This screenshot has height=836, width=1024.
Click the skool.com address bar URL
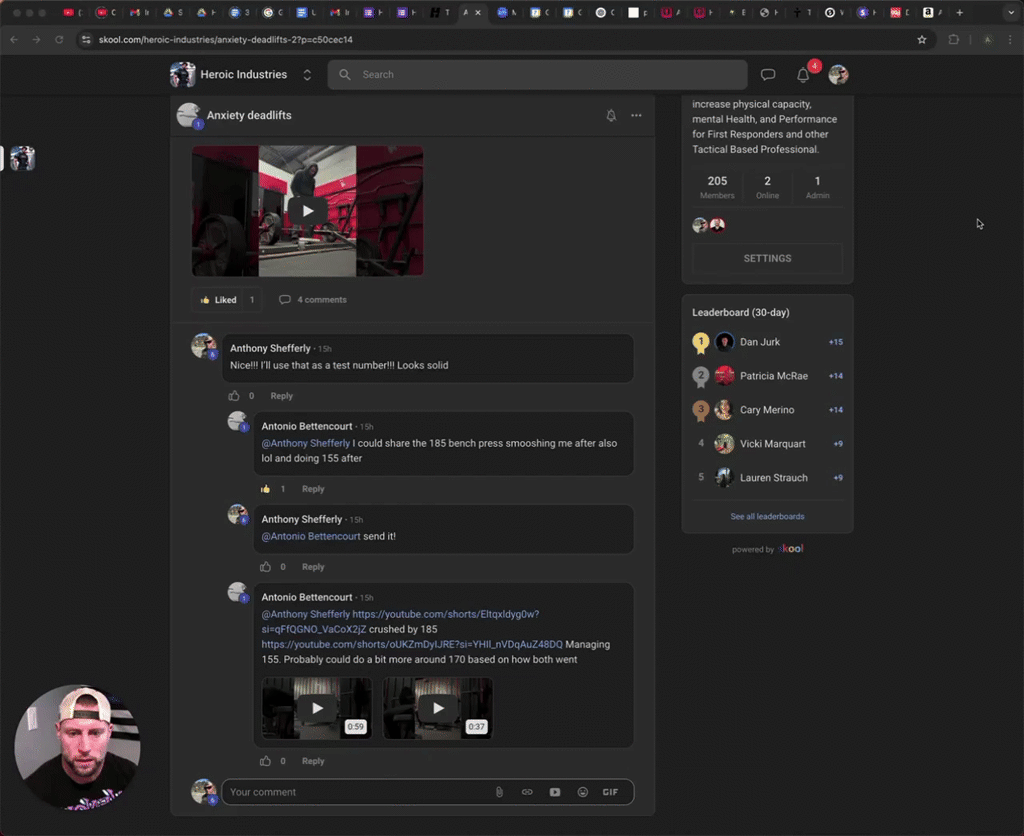(225, 40)
